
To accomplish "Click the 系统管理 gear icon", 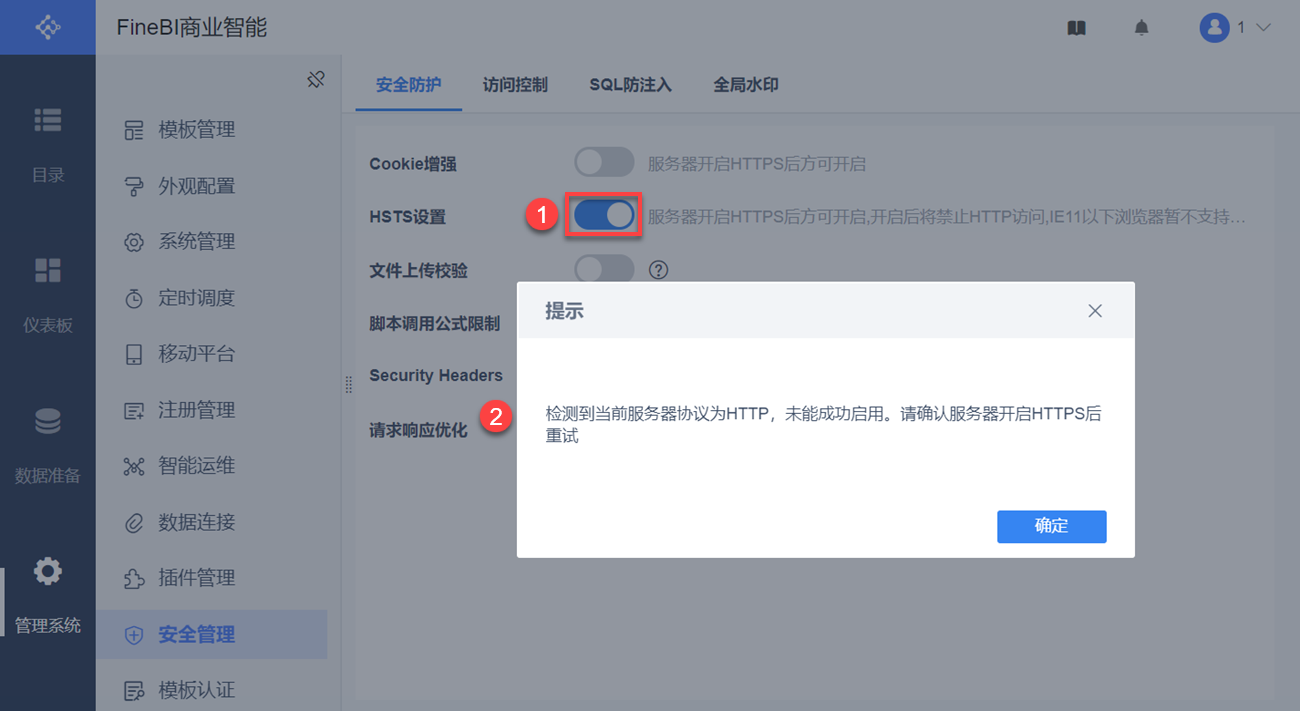I will 133,242.
